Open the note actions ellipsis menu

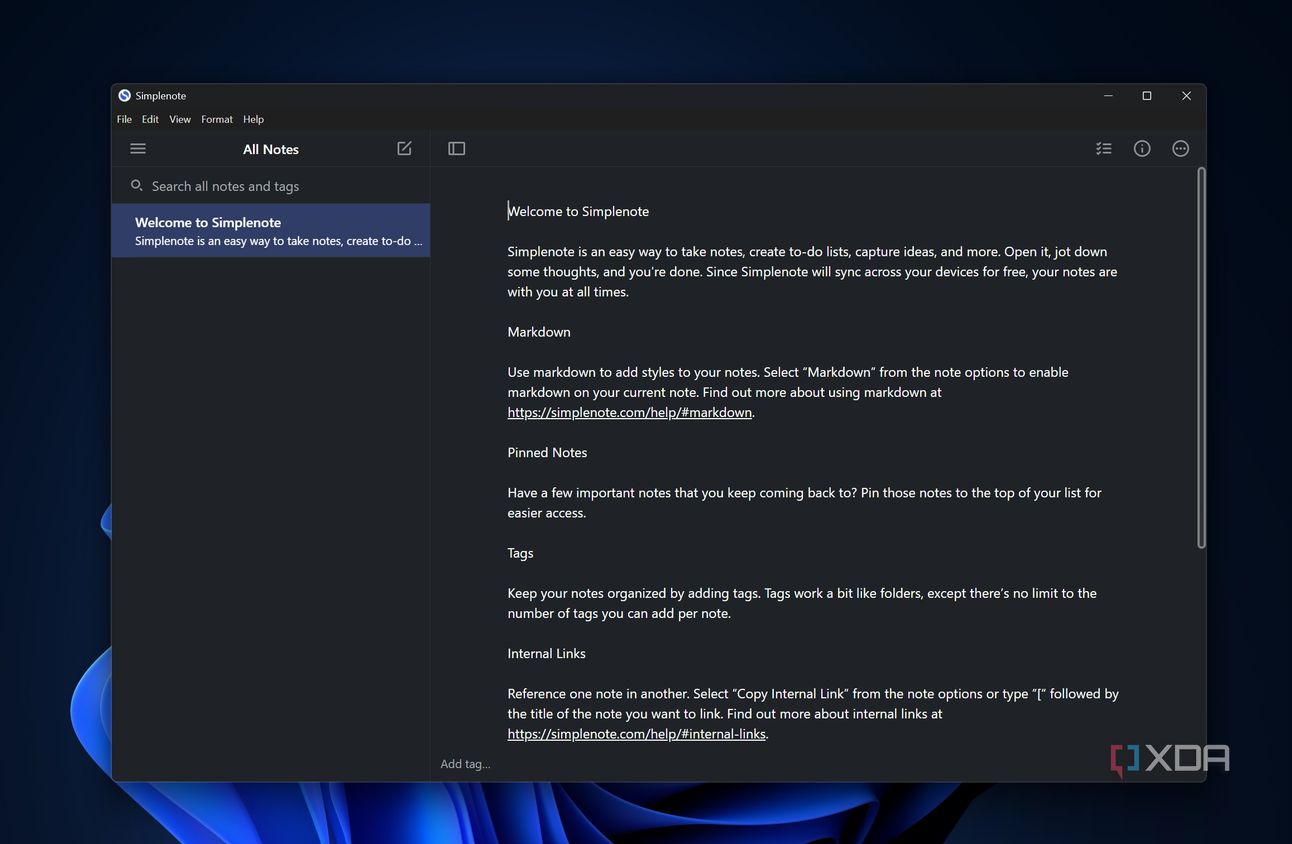(x=1181, y=148)
